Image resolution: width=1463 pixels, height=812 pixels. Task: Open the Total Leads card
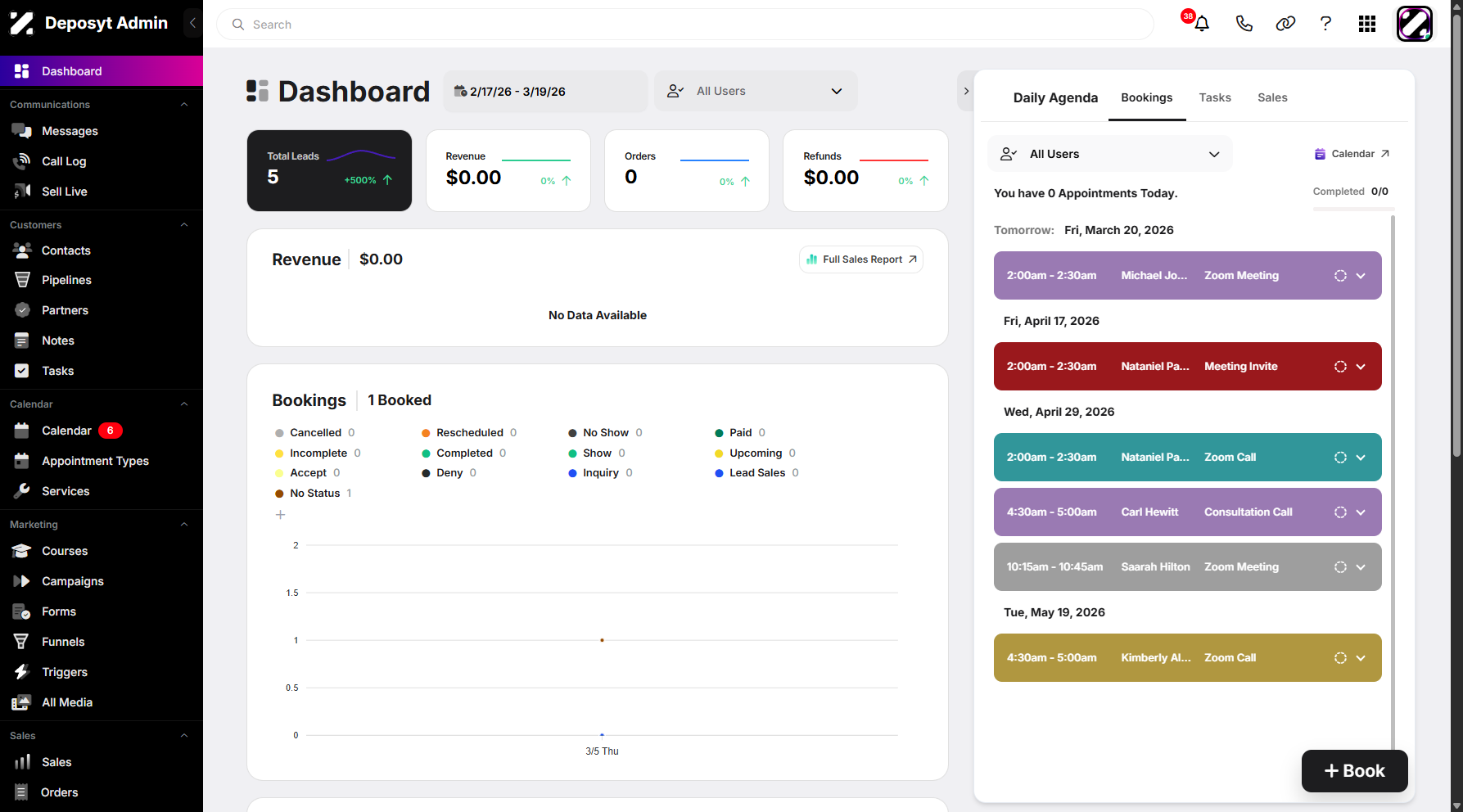coord(329,170)
